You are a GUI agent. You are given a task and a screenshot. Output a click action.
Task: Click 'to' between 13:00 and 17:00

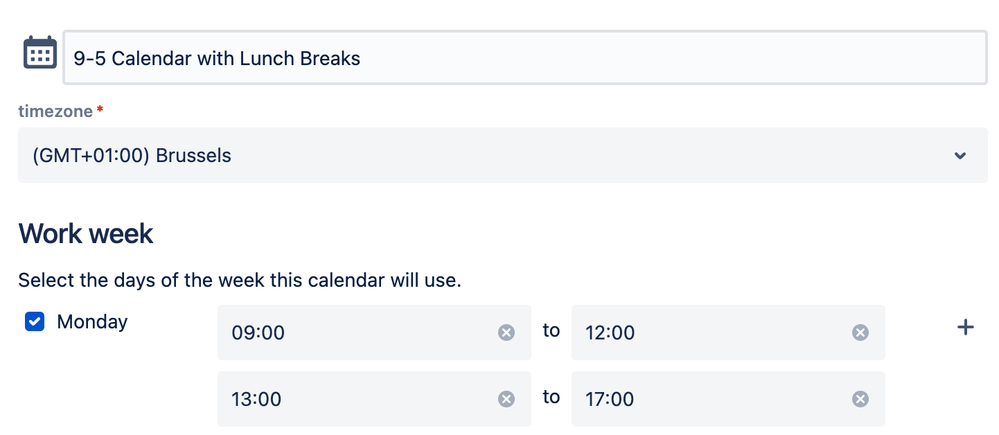[x=551, y=397]
